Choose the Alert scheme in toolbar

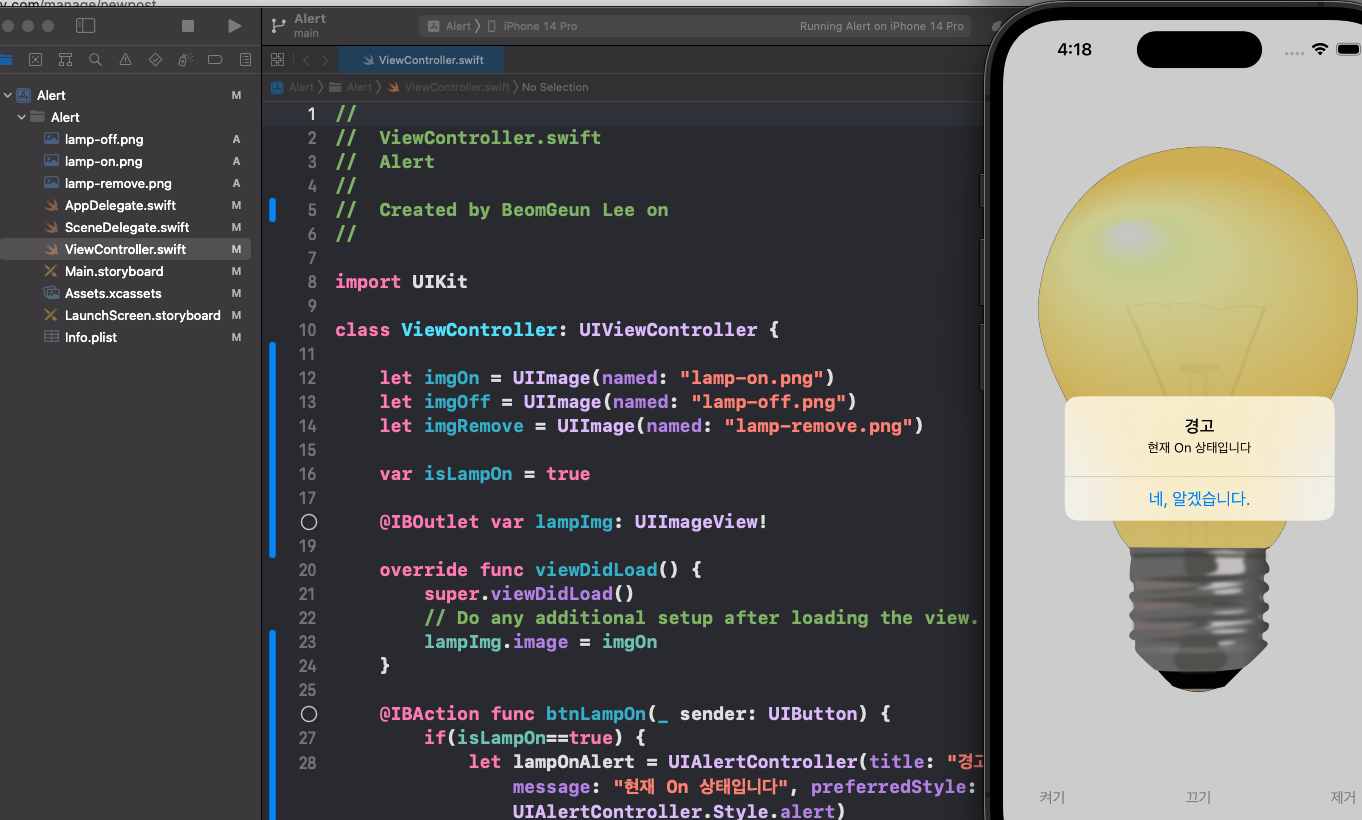click(x=450, y=26)
